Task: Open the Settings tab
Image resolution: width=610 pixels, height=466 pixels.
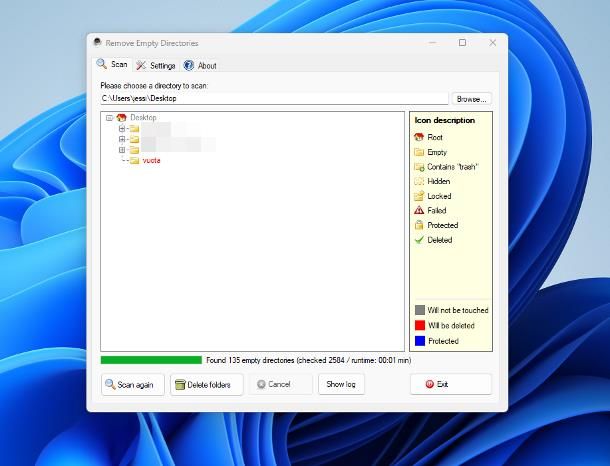Action: tap(156, 65)
